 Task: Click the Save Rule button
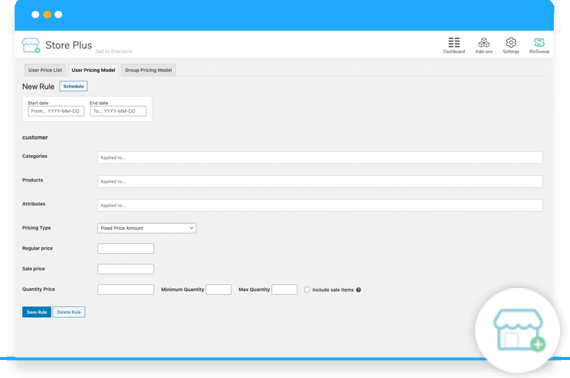(x=36, y=312)
